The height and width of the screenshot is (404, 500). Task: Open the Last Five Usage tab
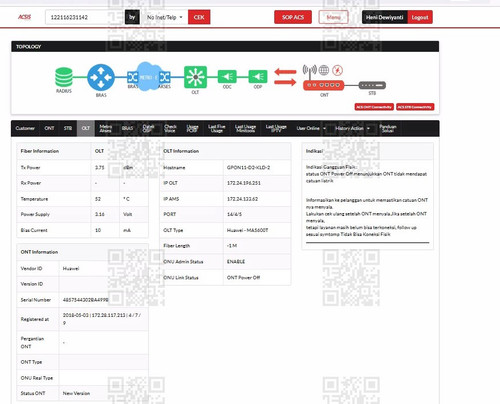pyautogui.click(x=217, y=128)
